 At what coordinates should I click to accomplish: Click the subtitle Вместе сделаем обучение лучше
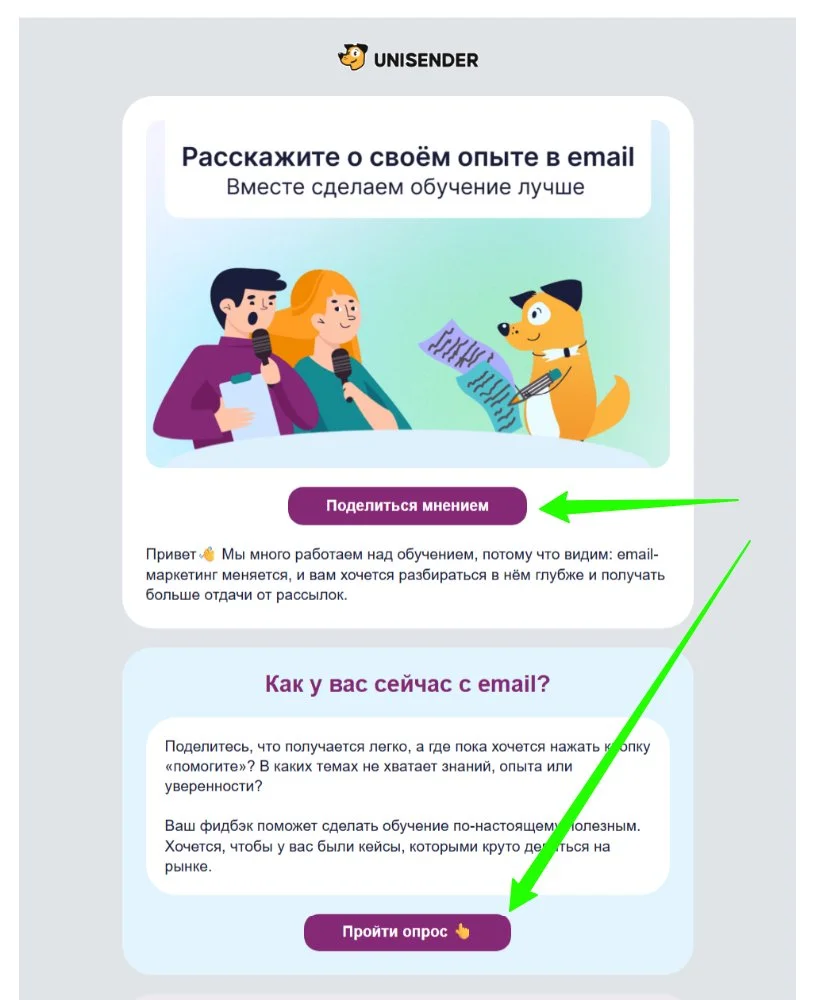point(406,187)
